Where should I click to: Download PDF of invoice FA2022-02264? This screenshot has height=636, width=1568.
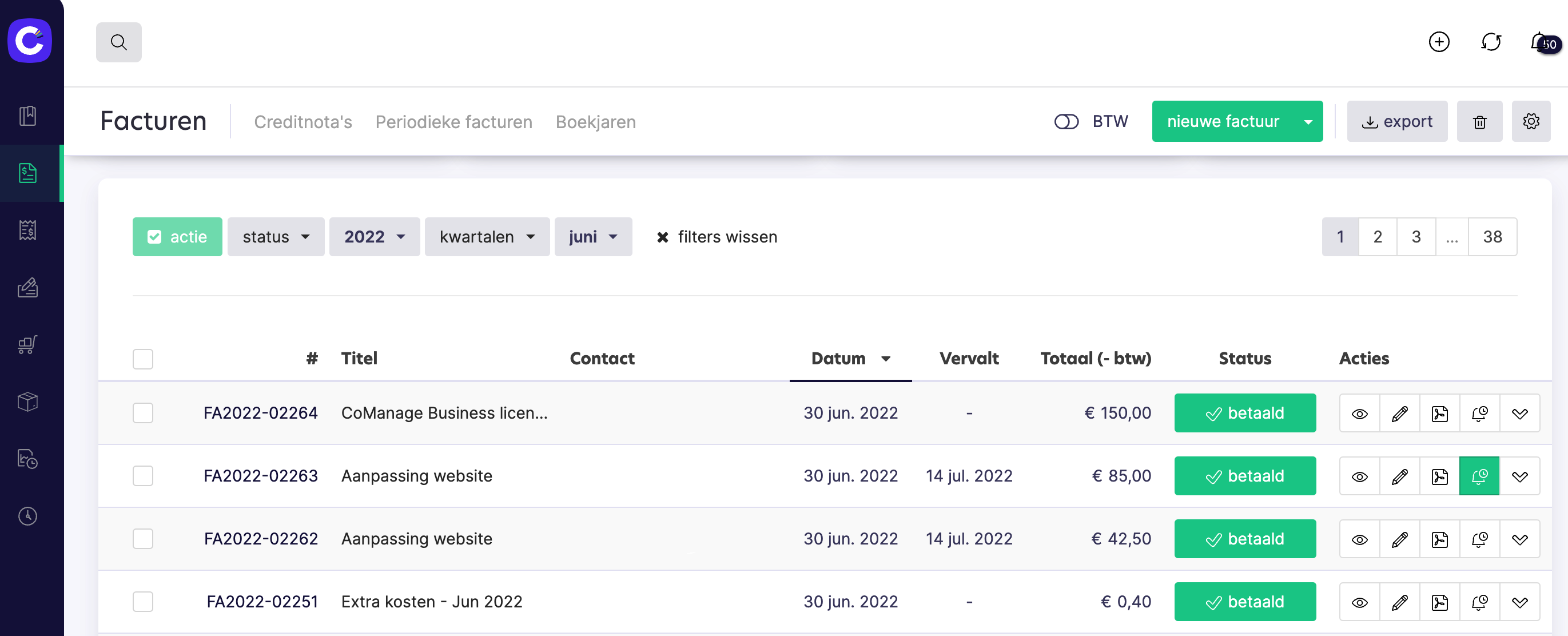tap(1439, 414)
